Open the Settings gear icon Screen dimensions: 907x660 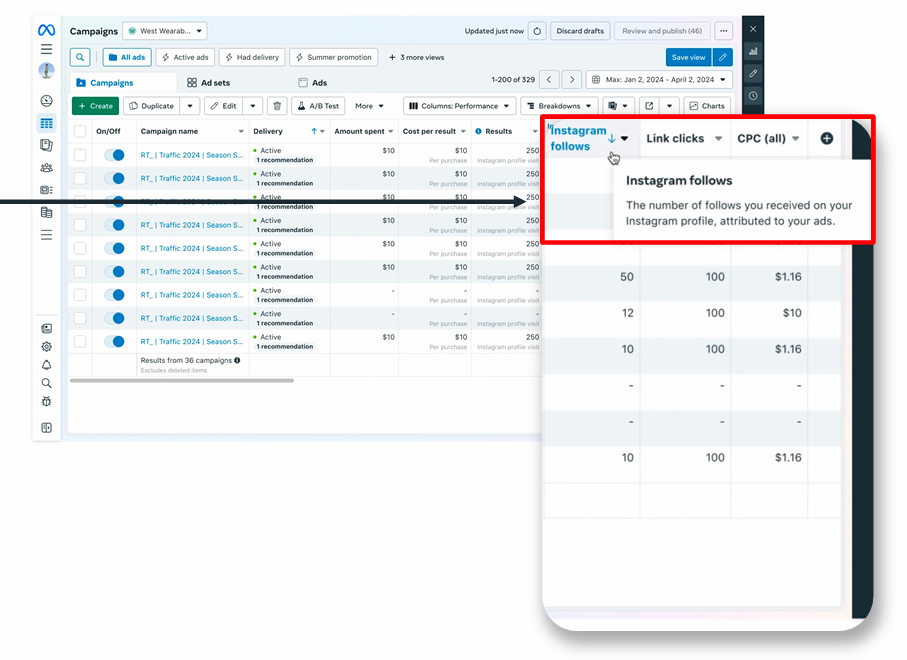[46, 346]
